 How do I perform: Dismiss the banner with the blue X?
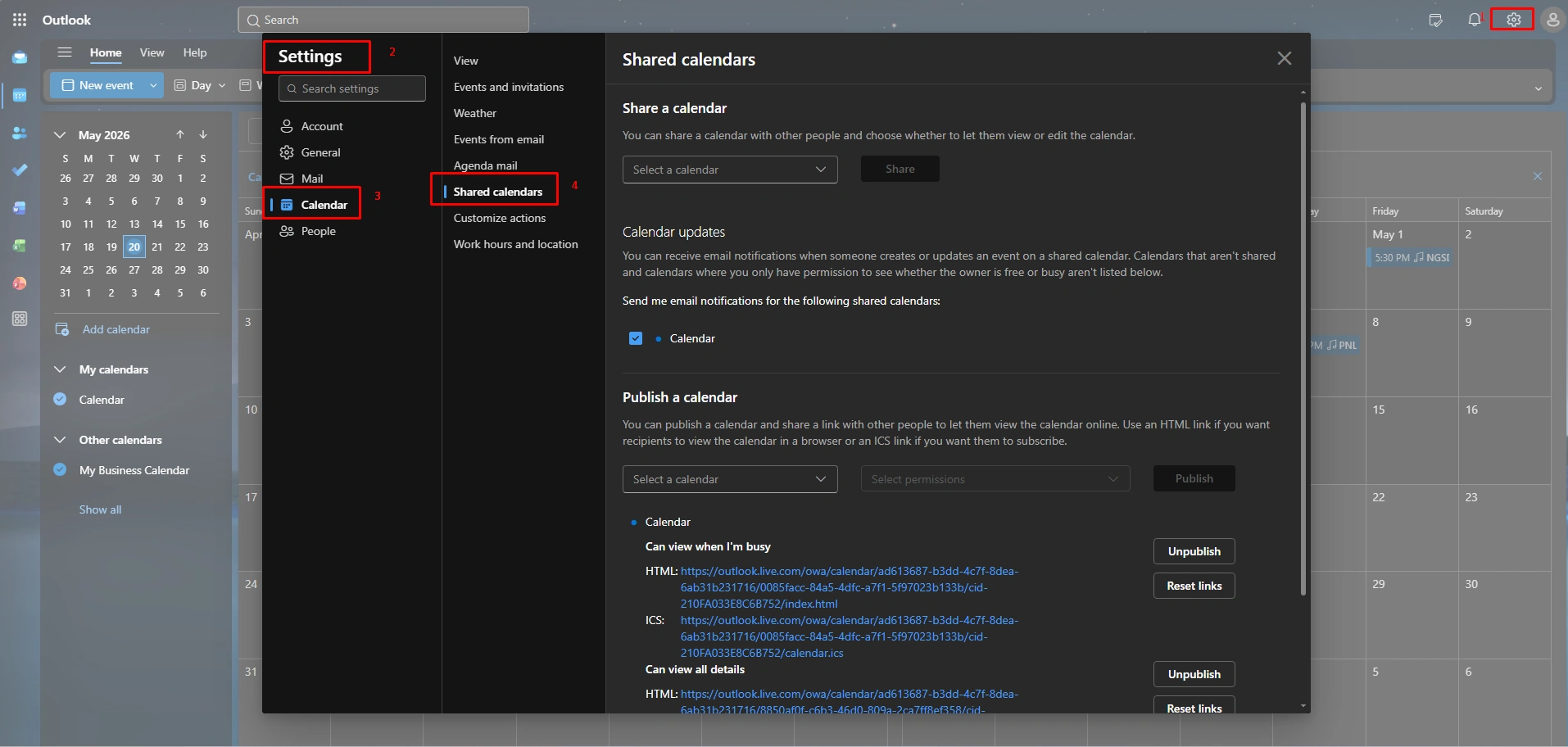(x=1538, y=176)
